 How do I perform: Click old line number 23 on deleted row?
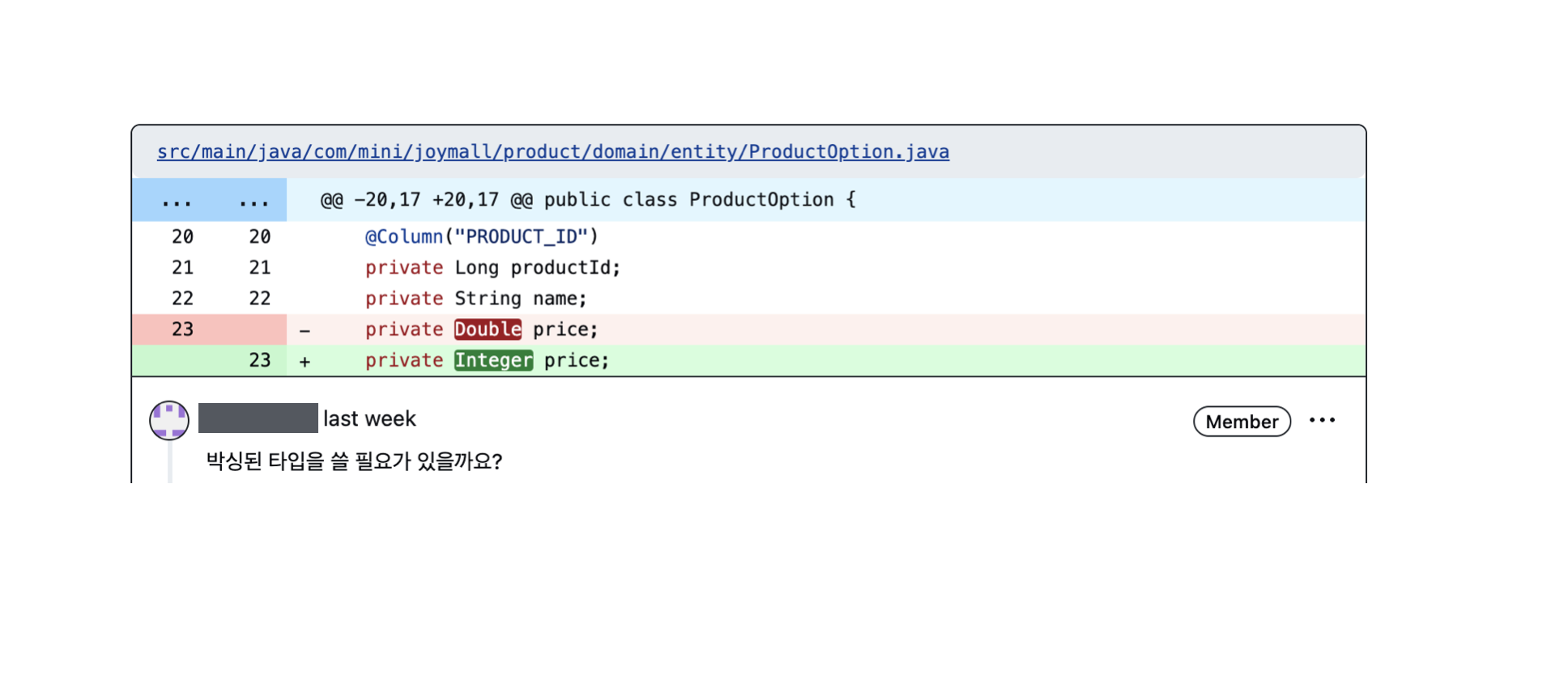(182, 329)
